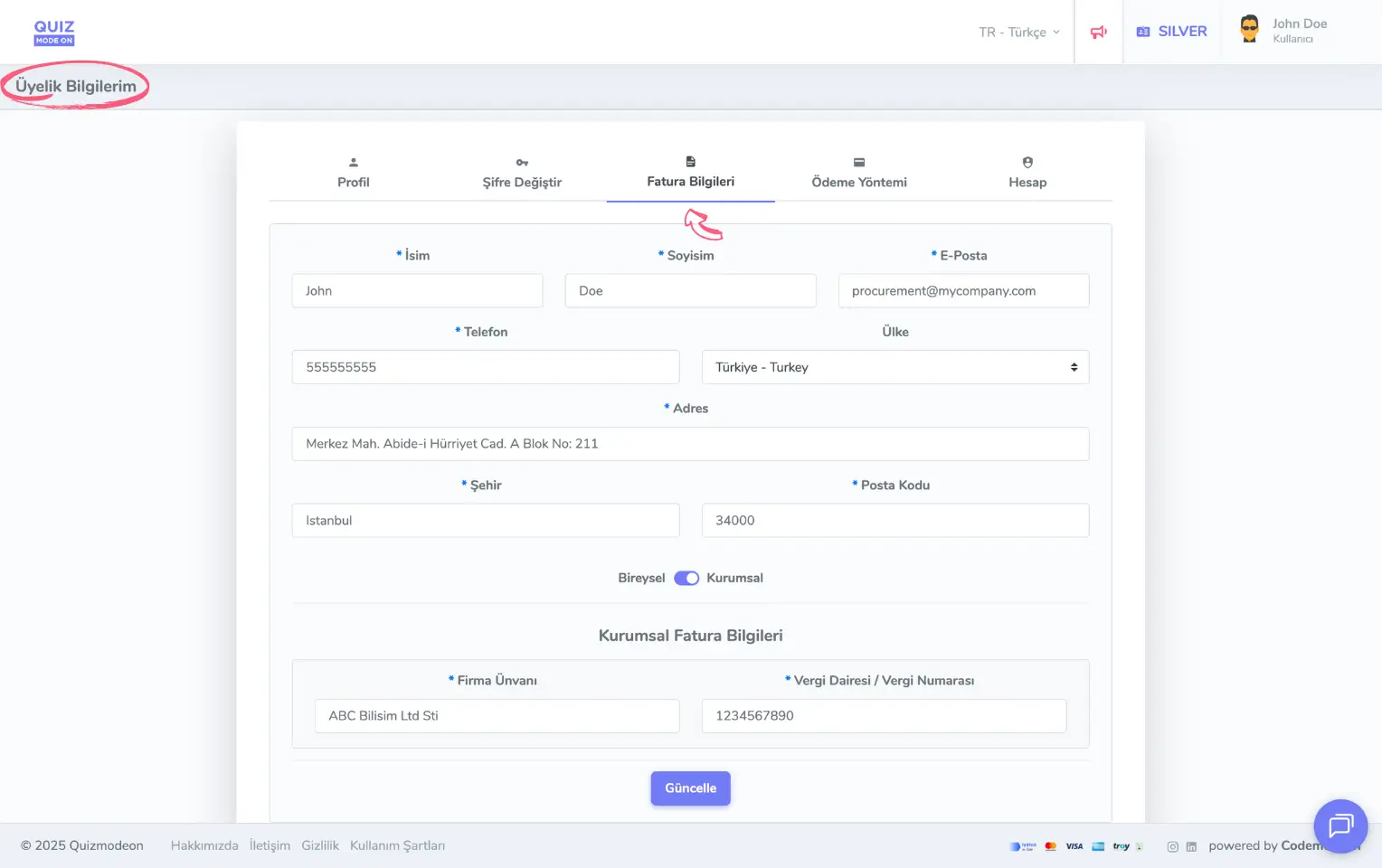Click the E-Posta input field
Screen dimensions: 1382x868
click(963, 291)
